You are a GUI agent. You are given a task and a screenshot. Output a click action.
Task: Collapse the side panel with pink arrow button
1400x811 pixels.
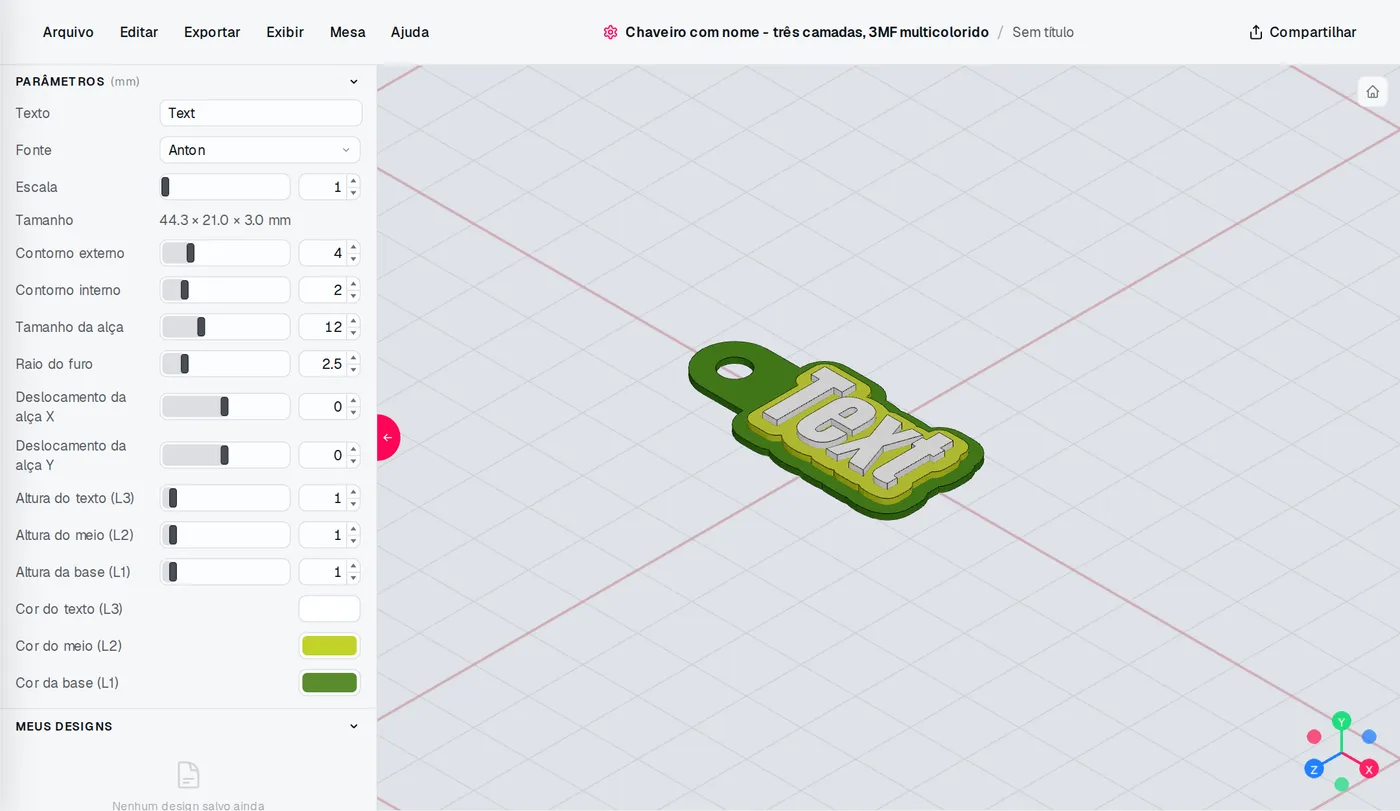(x=388, y=437)
